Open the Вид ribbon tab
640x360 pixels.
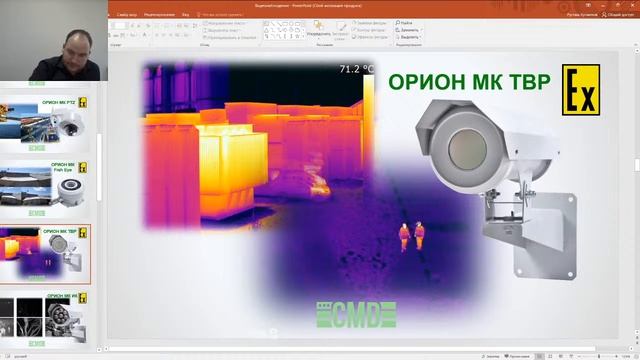pyautogui.click(x=186, y=15)
